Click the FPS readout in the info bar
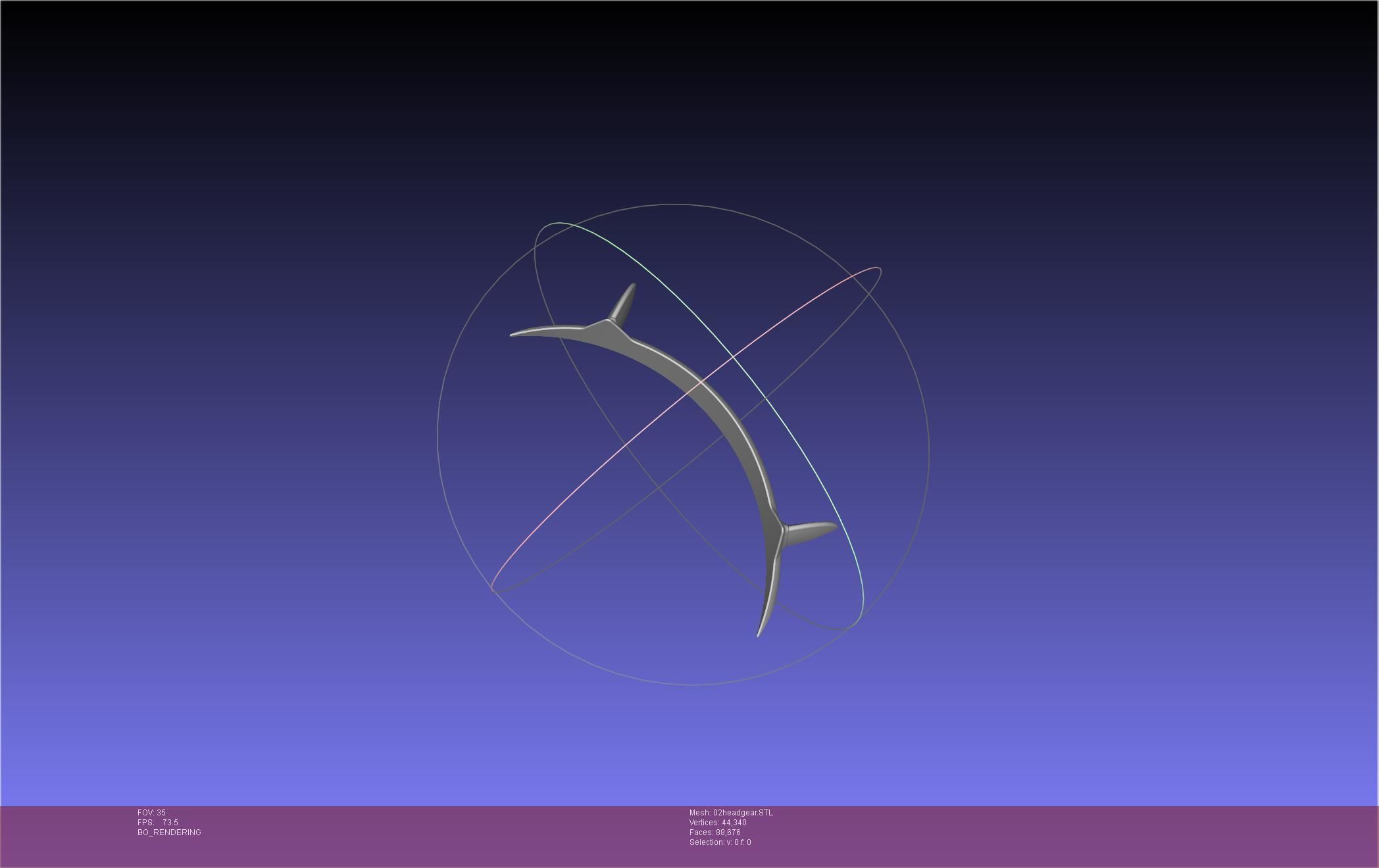The image size is (1379, 868). click(x=158, y=823)
